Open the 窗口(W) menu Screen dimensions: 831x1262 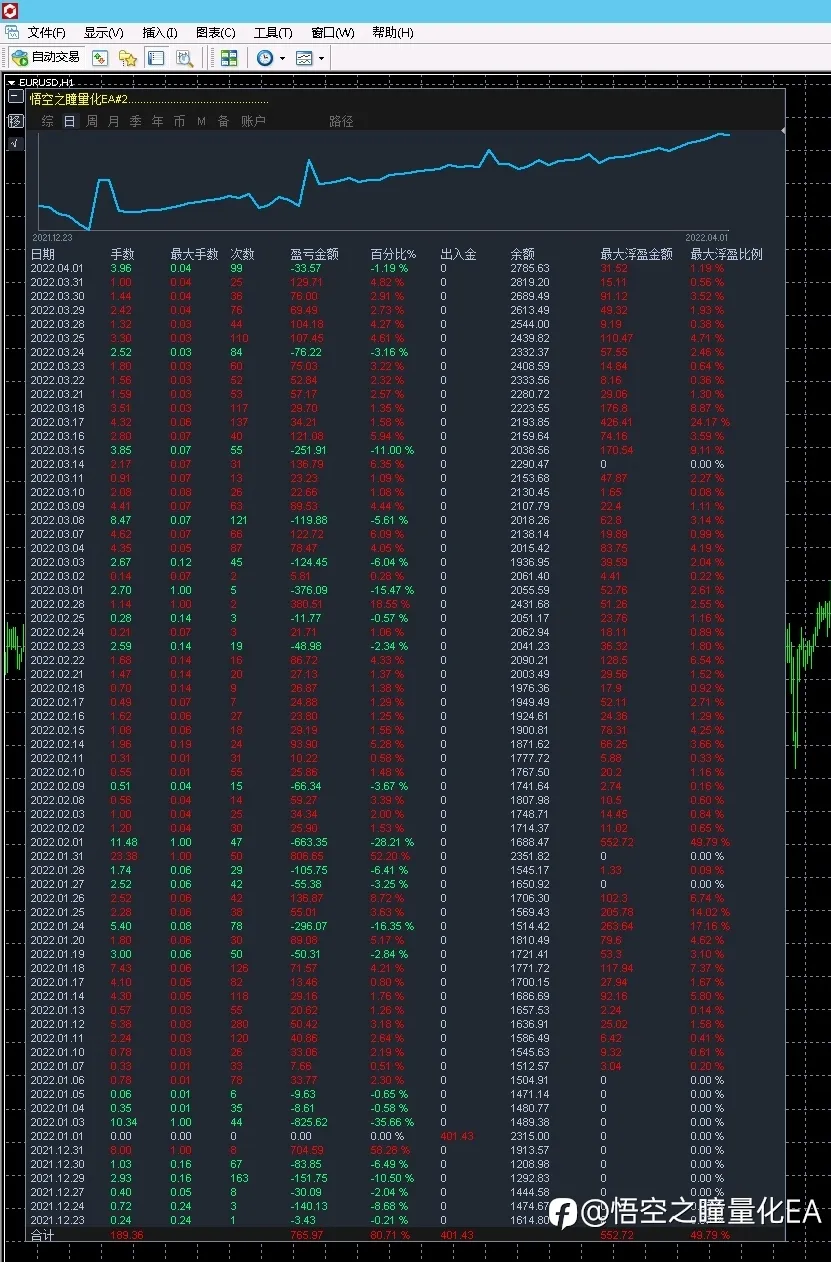pos(333,33)
